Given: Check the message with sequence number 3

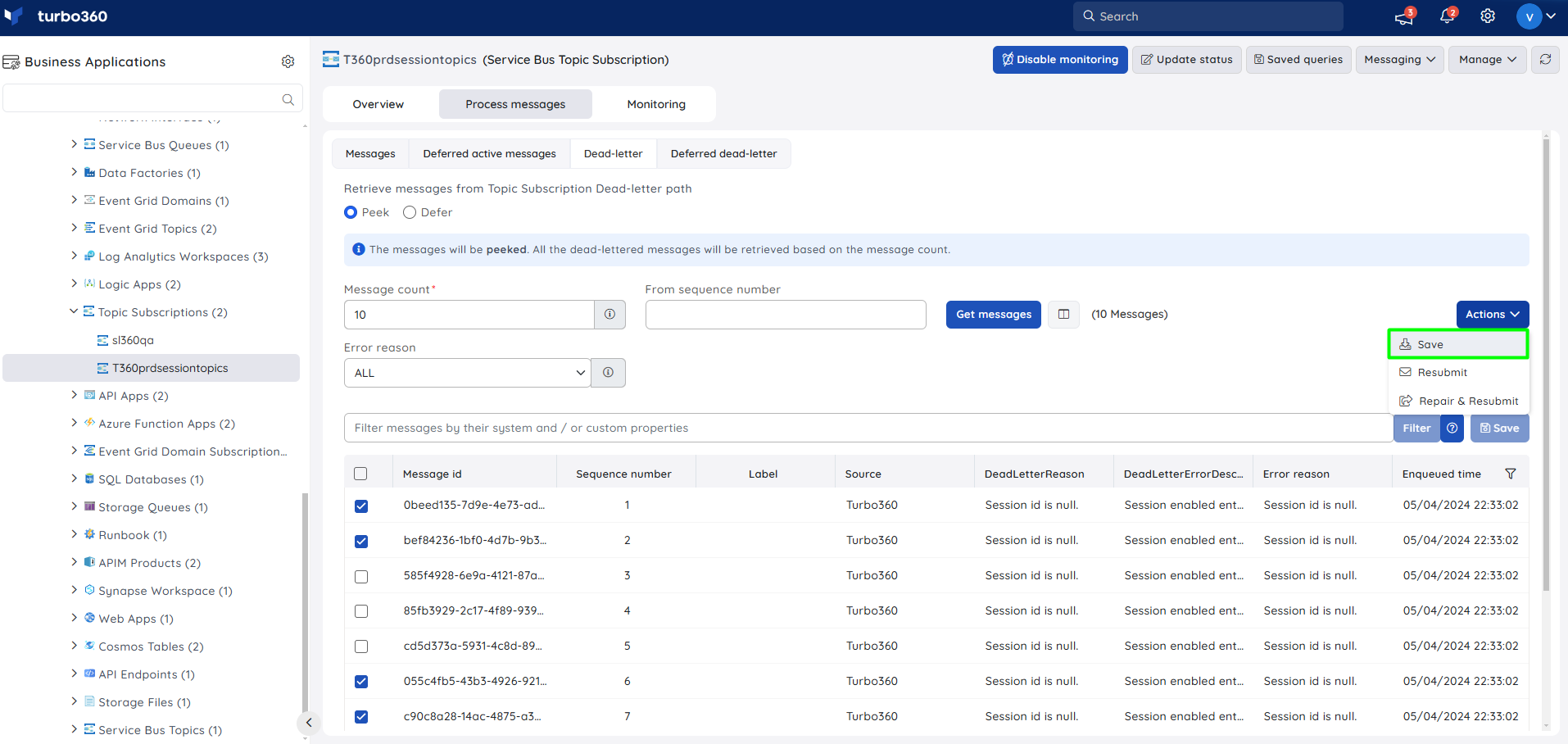Looking at the screenshot, I should coord(361,577).
